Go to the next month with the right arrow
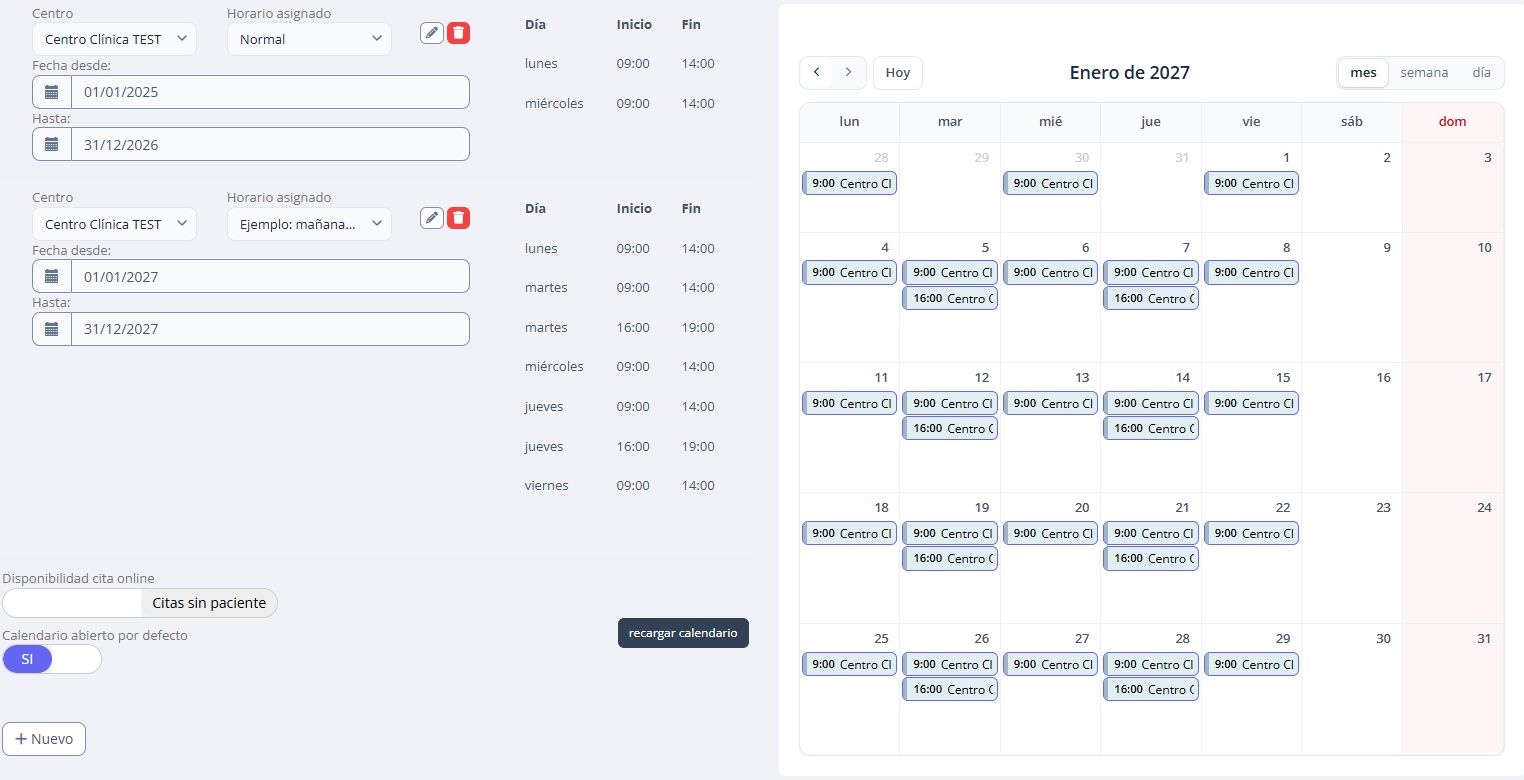 click(x=849, y=72)
